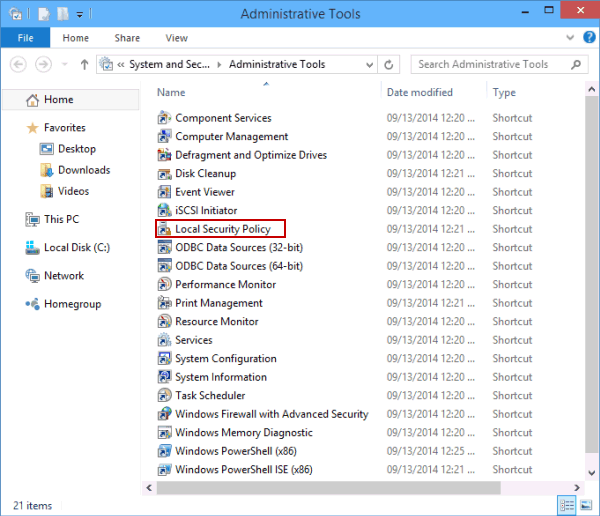Sort by the Type column header
Image resolution: width=600 pixels, height=516 pixels.
point(504,92)
